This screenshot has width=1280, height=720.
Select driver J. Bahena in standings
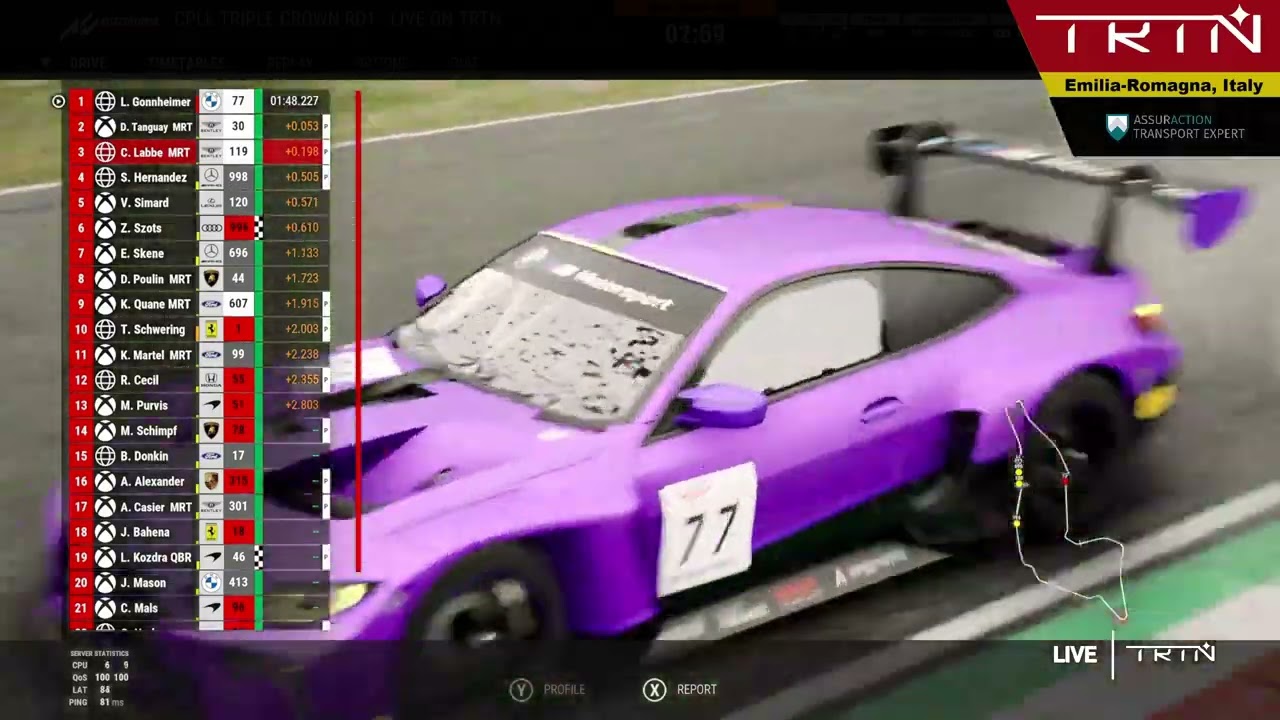tap(145, 532)
